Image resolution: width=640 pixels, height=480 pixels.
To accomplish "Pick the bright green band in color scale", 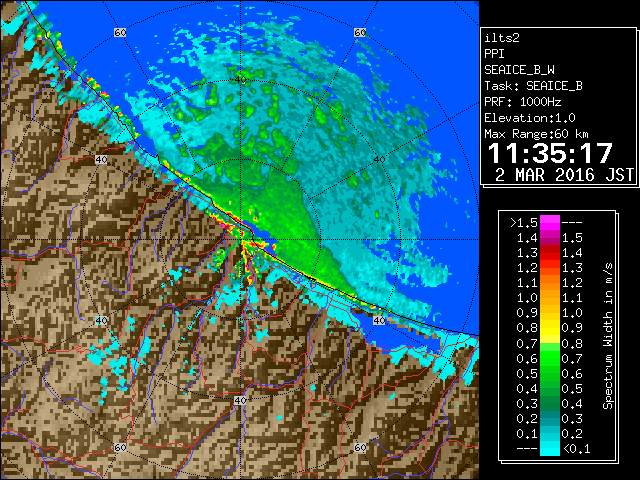I will 550,358.
